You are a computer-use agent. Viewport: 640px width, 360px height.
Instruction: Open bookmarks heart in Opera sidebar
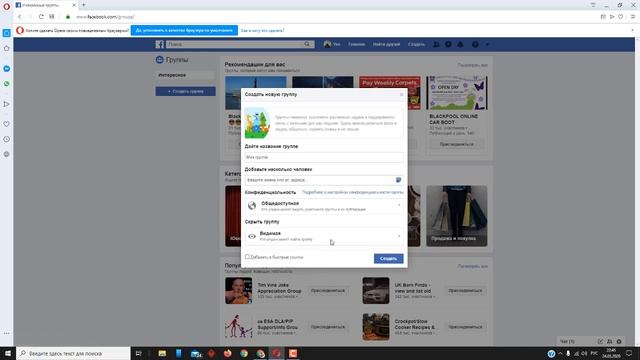(x=7, y=124)
